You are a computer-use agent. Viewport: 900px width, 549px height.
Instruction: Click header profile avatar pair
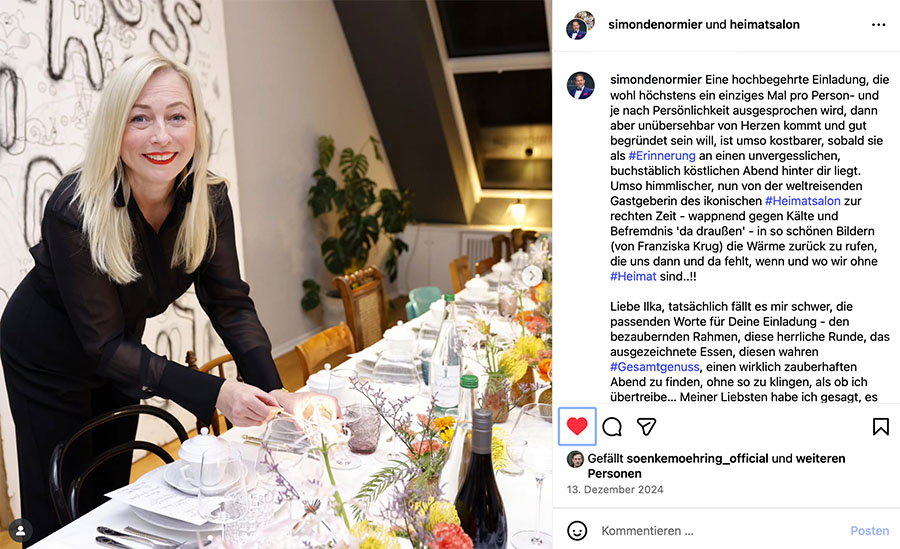[580, 25]
